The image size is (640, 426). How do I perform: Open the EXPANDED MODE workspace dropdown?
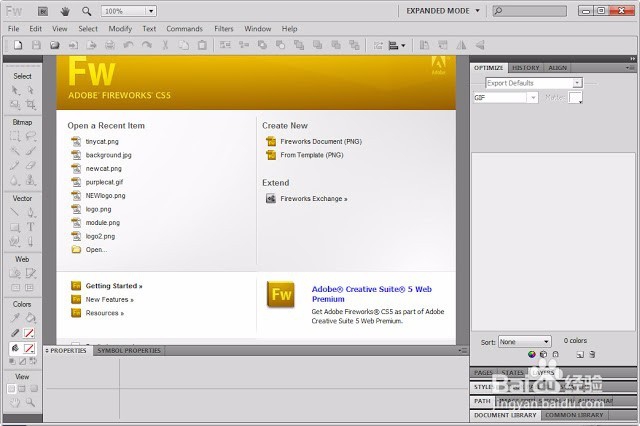click(x=443, y=11)
